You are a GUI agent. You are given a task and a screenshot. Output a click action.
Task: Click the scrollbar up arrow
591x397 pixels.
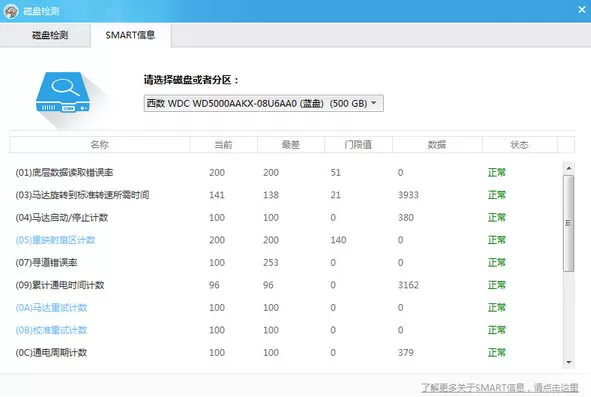point(569,168)
